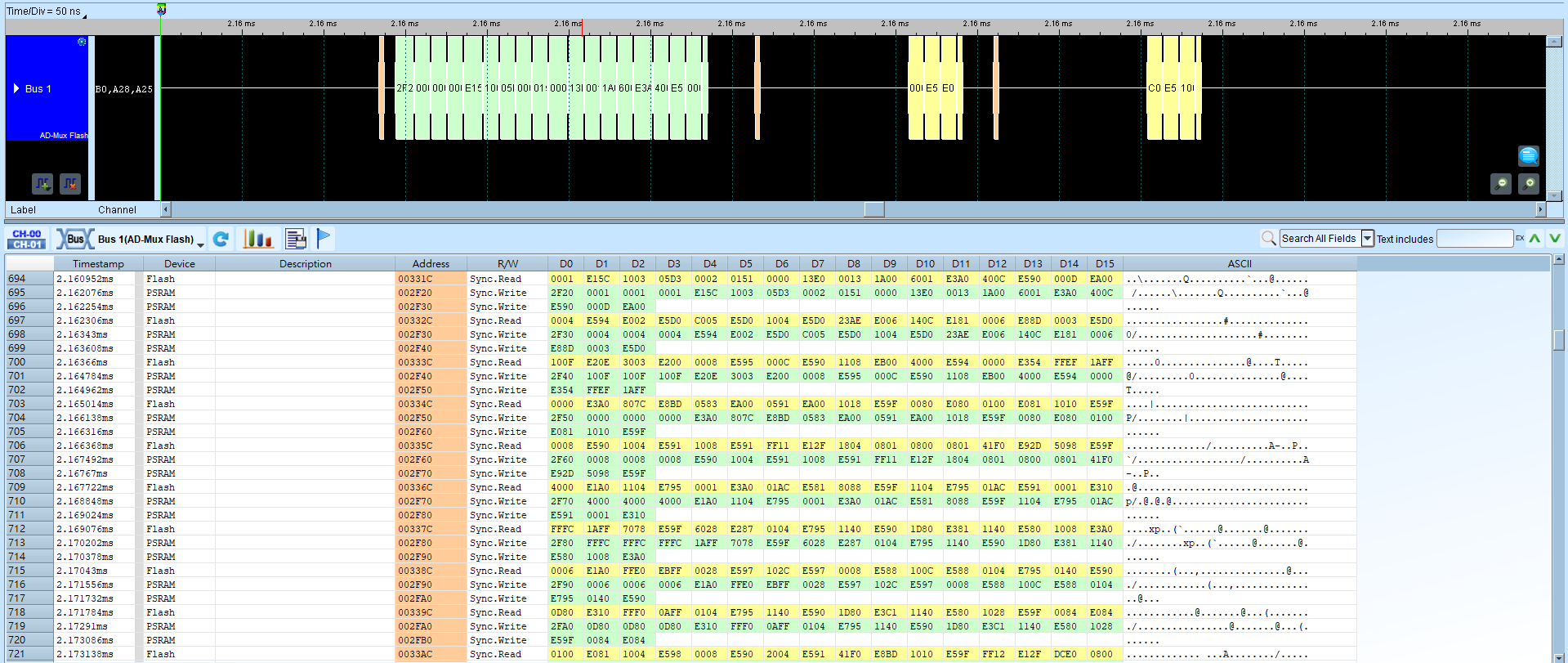
Task: Click the A marker on the timeline
Action: tap(161, 9)
